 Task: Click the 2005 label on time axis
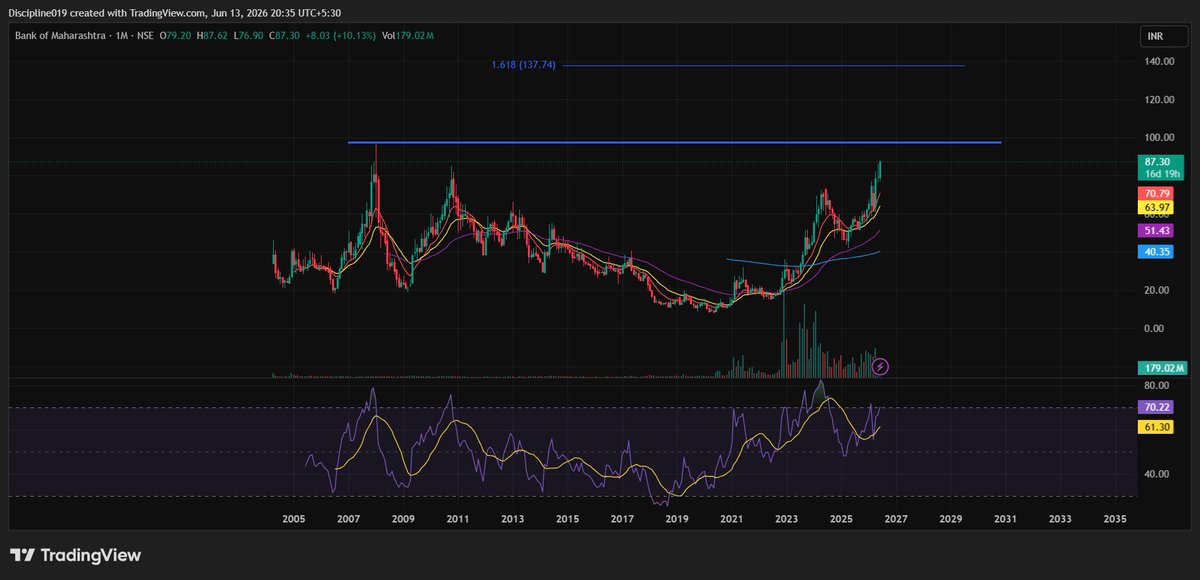click(294, 519)
